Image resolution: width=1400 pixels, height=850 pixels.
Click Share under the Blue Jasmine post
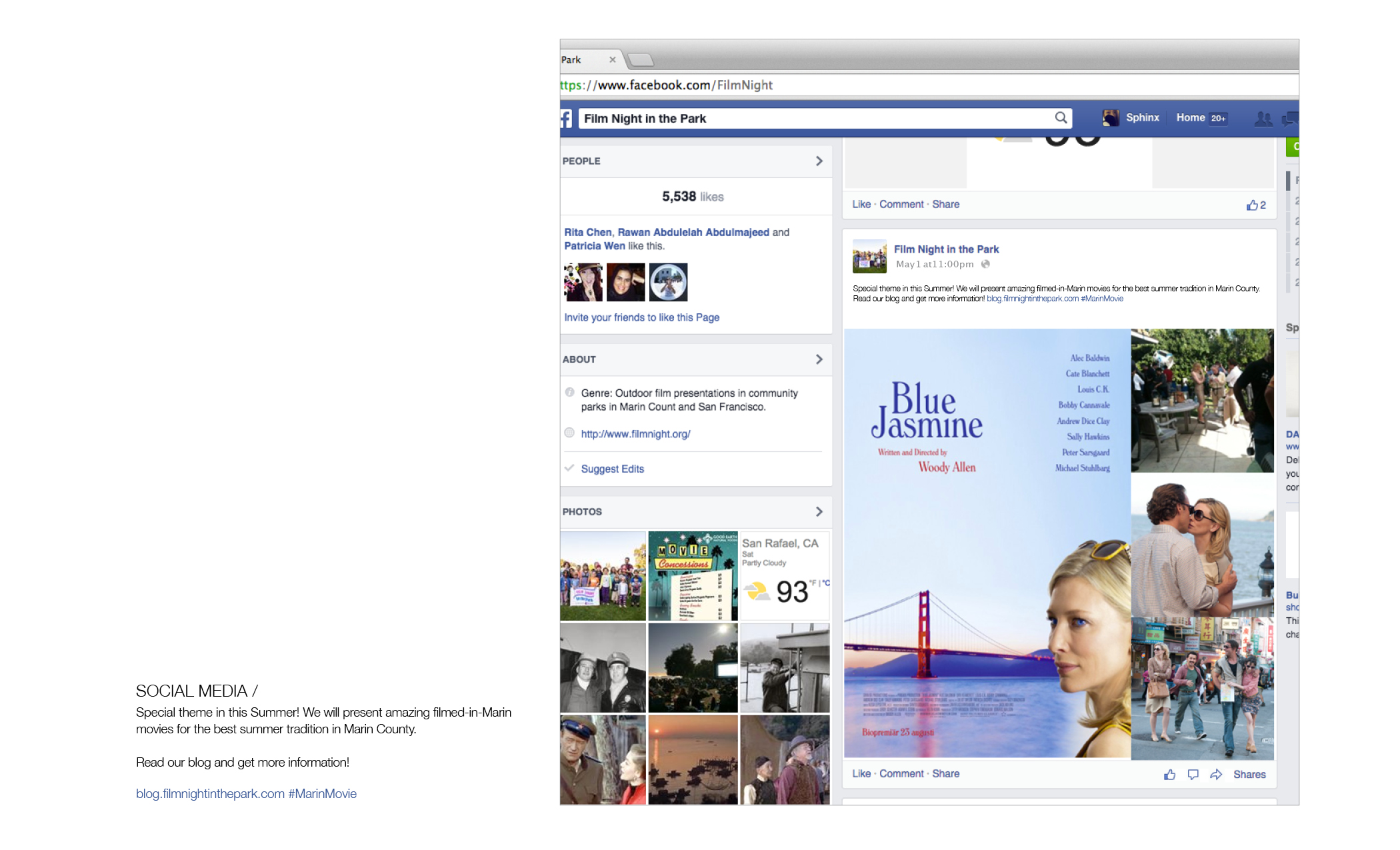click(x=945, y=773)
